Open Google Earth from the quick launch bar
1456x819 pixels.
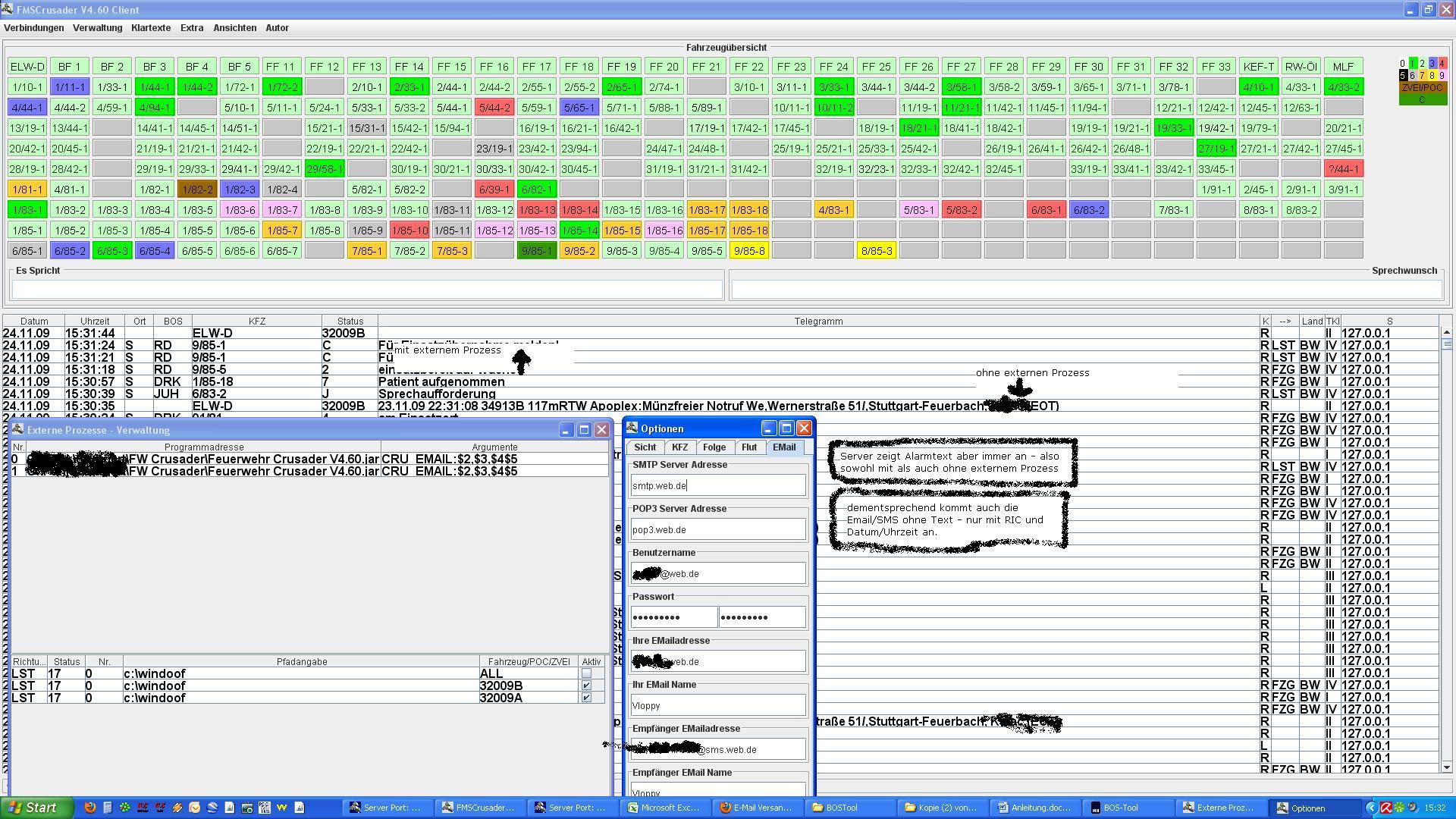(x=212, y=808)
